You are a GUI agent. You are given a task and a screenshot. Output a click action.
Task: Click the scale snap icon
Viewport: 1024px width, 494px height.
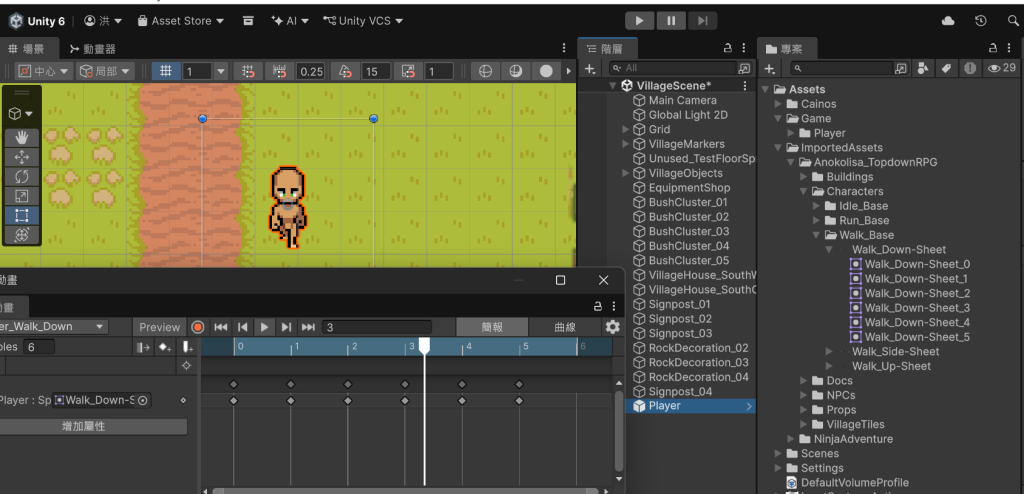(x=408, y=71)
